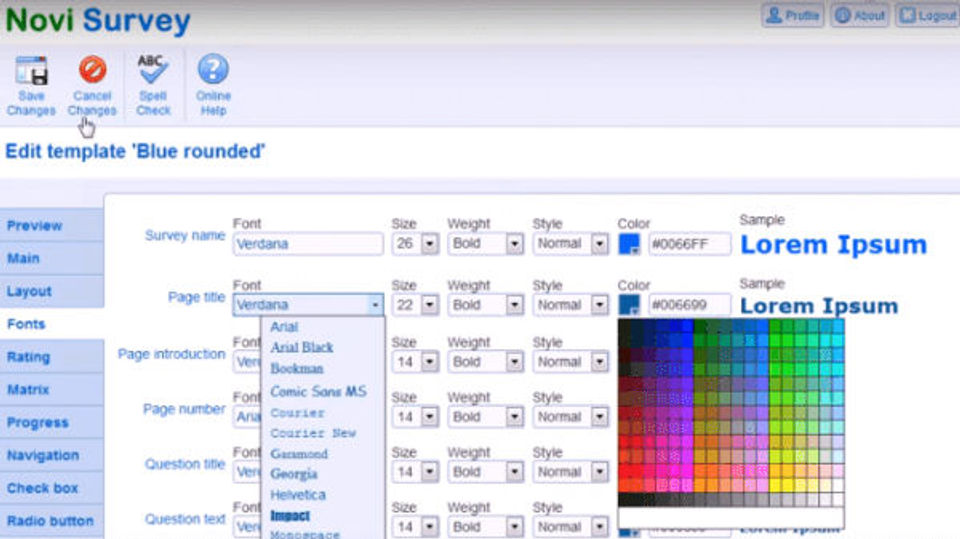Click the Logout button
The height and width of the screenshot is (539, 960).
pyautogui.click(x=928, y=15)
